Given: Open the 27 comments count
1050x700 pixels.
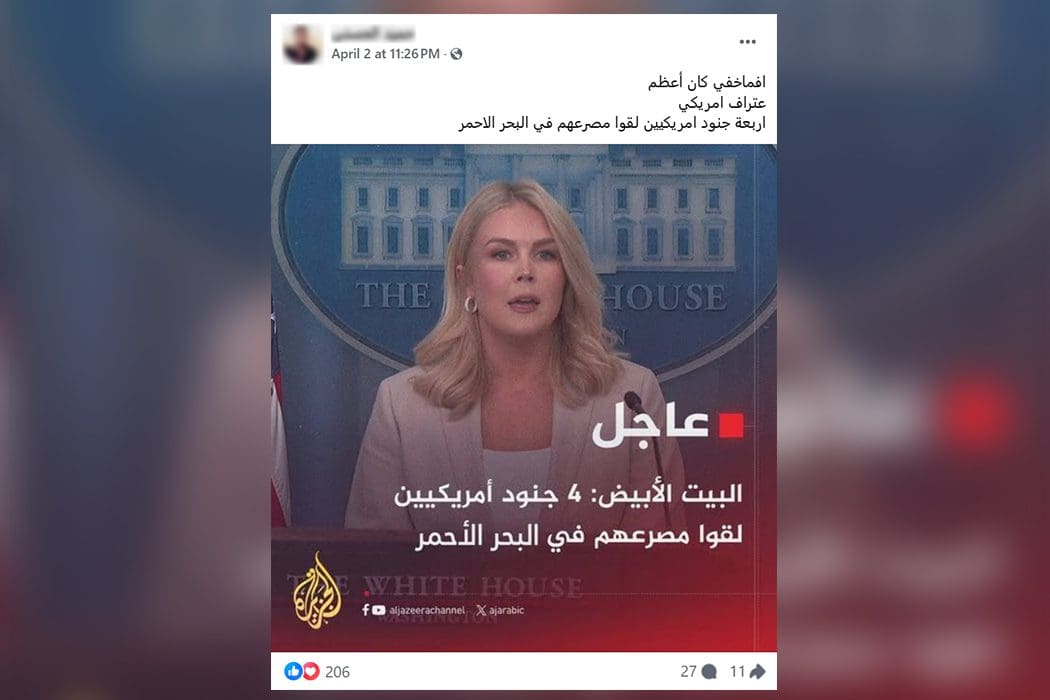Looking at the screenshot, I should pos(688,672).
